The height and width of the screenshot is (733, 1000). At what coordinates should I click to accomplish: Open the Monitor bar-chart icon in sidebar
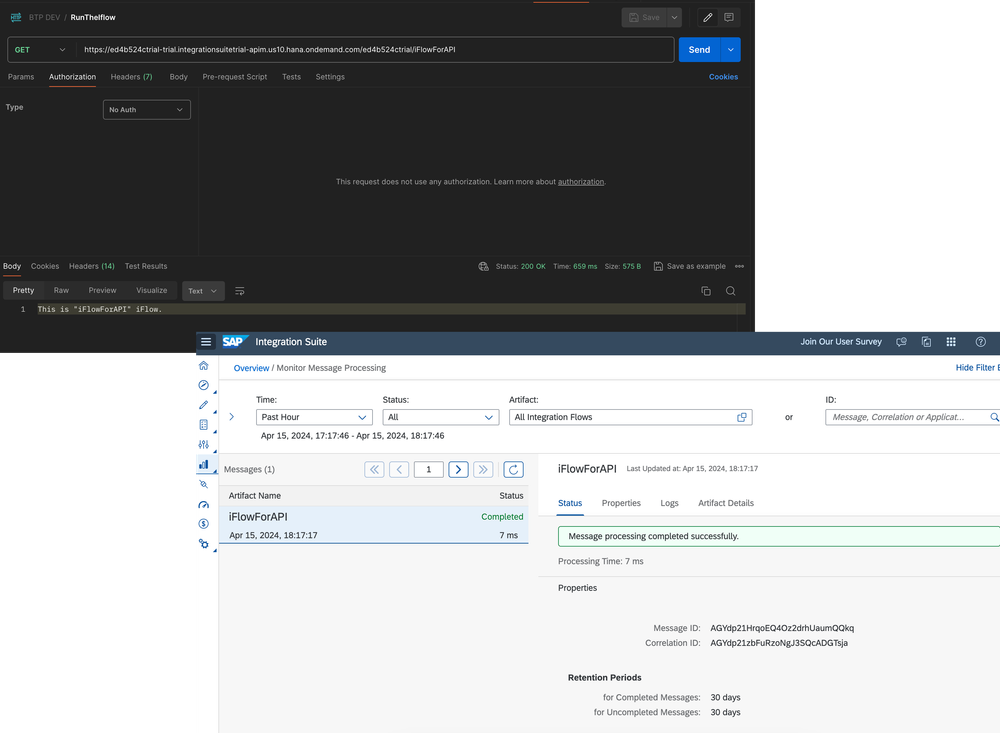[205, 464]
